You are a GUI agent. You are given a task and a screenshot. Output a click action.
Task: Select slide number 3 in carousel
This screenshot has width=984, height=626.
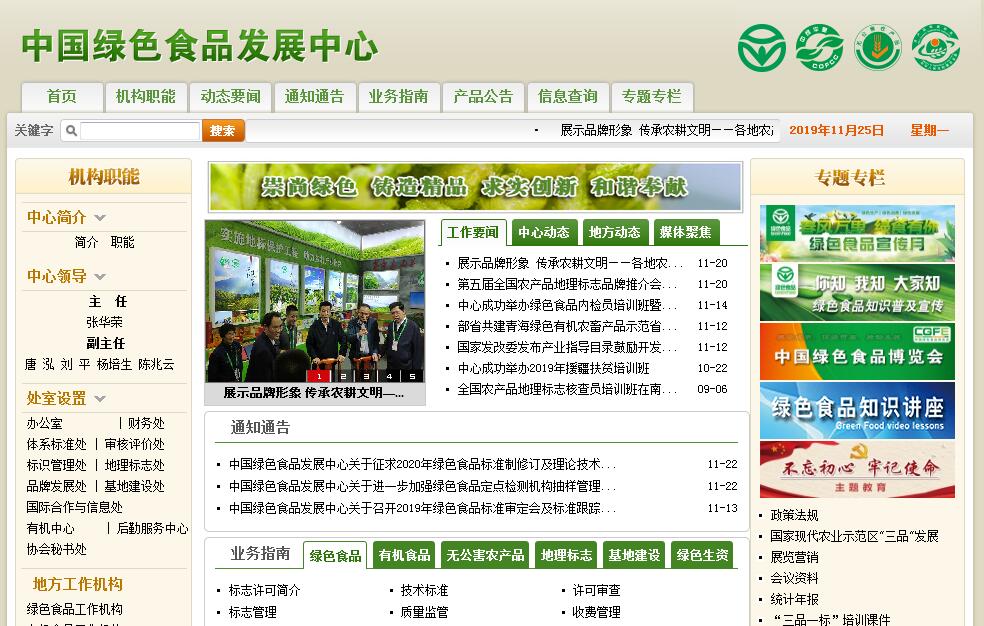366,376
